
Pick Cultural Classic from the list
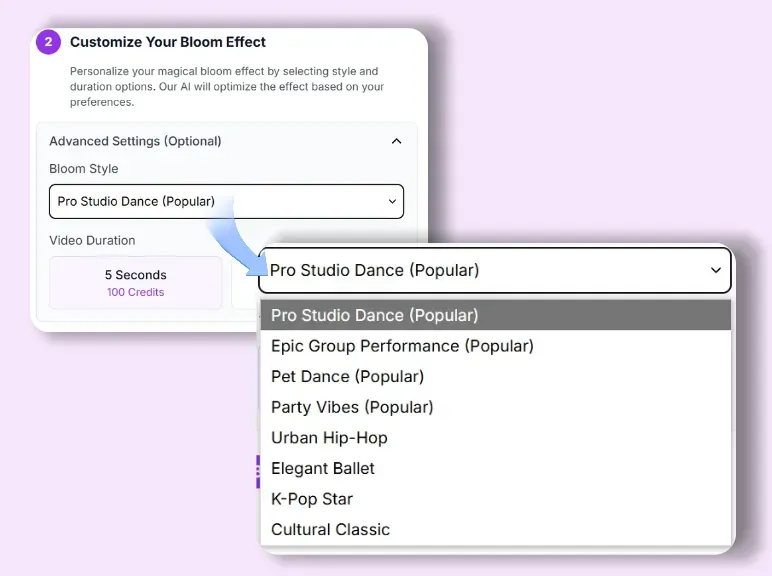[495, 529]
